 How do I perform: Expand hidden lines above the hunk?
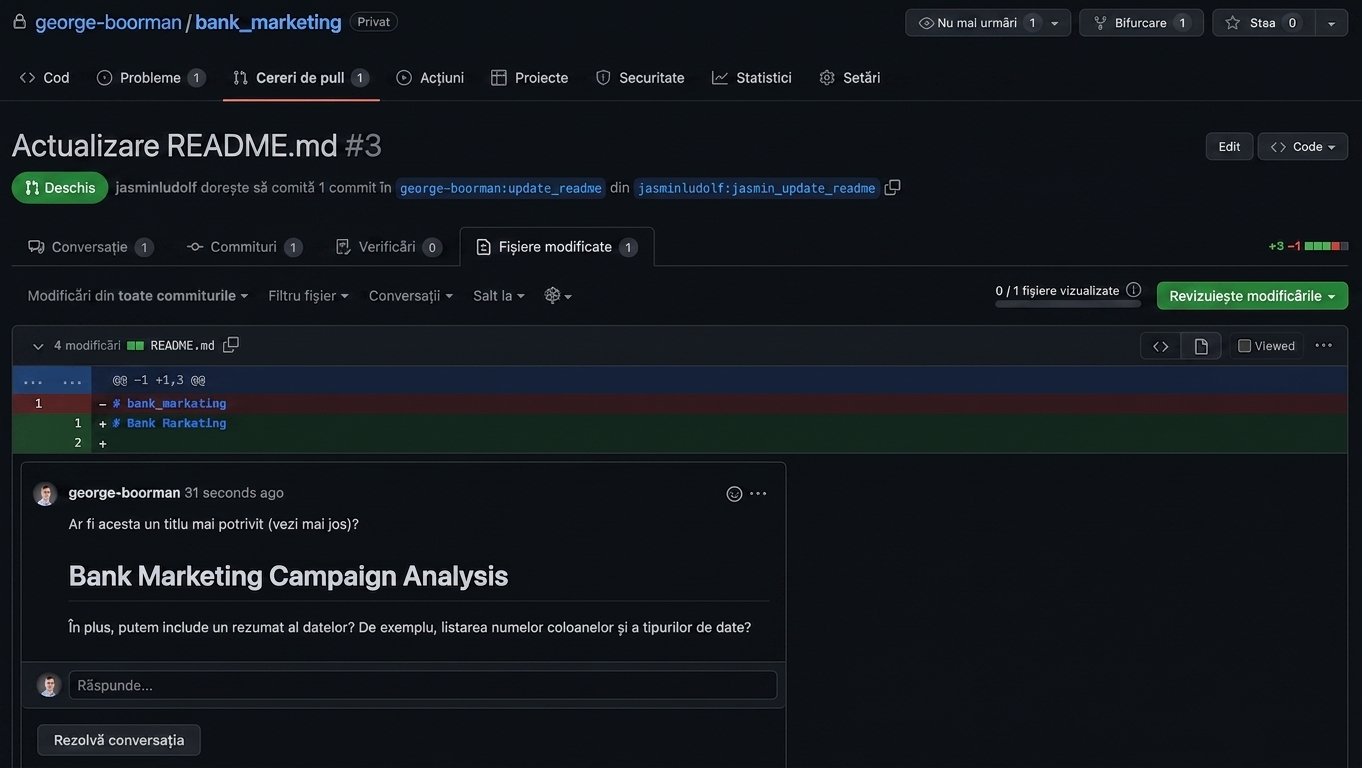[52, 381]
